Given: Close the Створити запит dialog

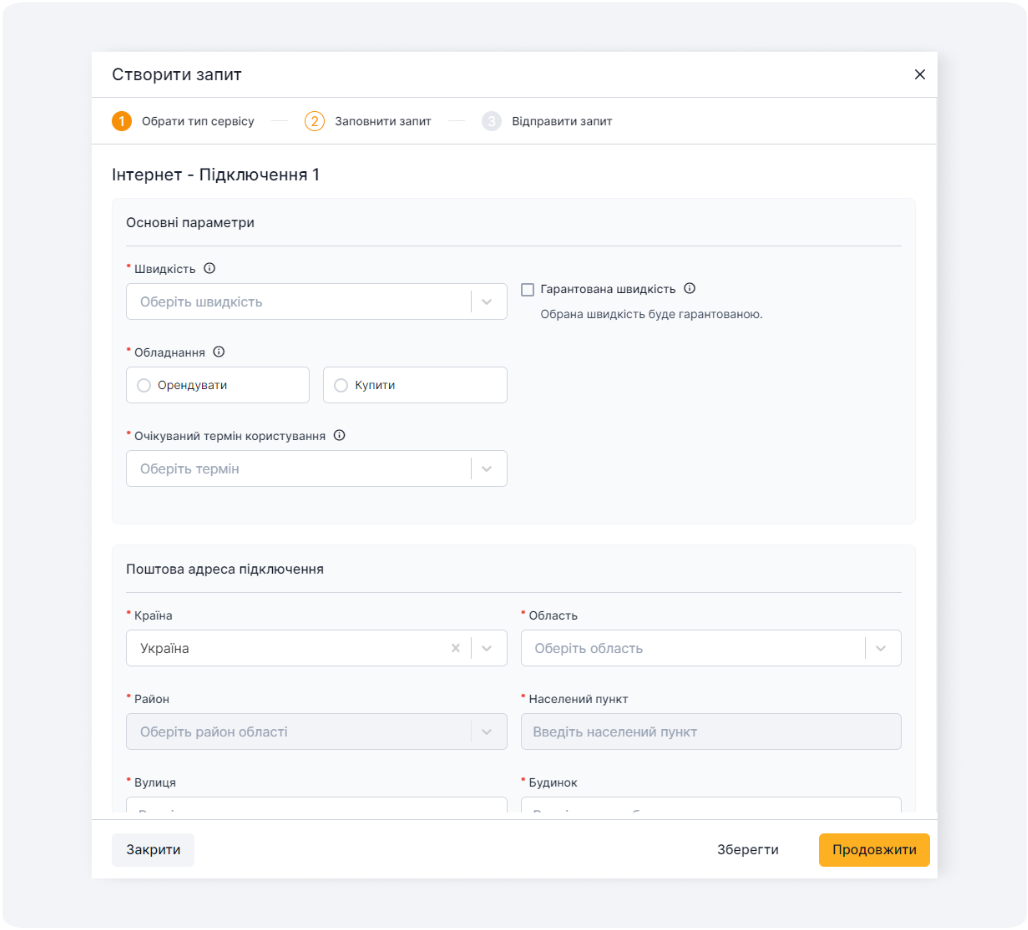Looking at the screenshot, I should point(920,75).
